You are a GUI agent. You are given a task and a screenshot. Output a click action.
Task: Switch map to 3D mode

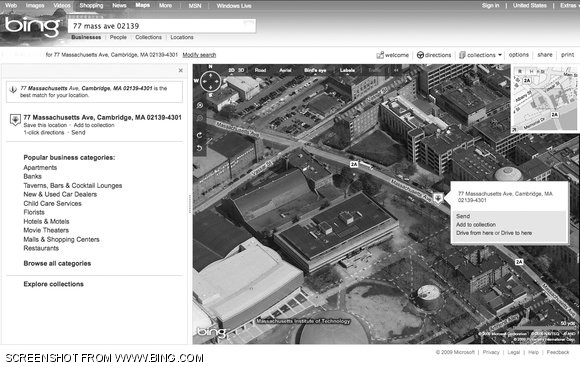[x=241, y=70]
